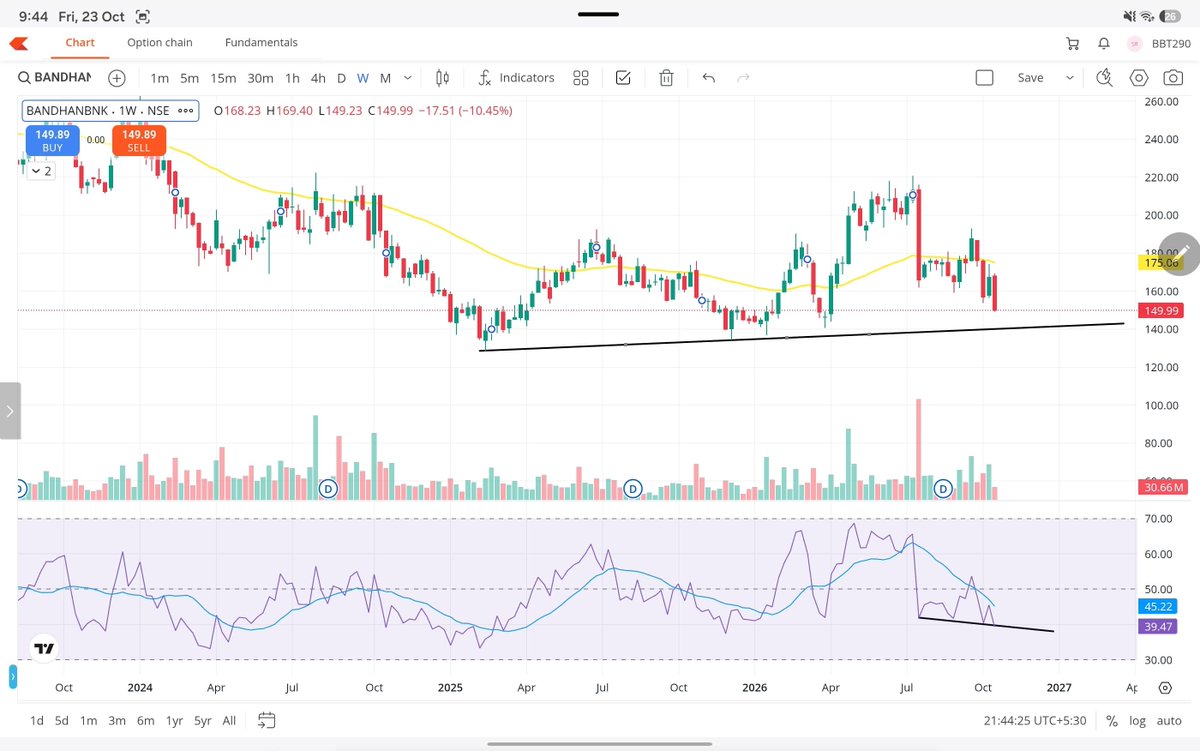
Task: Select the 1h timeframe
Action: [x=292, y=78]
